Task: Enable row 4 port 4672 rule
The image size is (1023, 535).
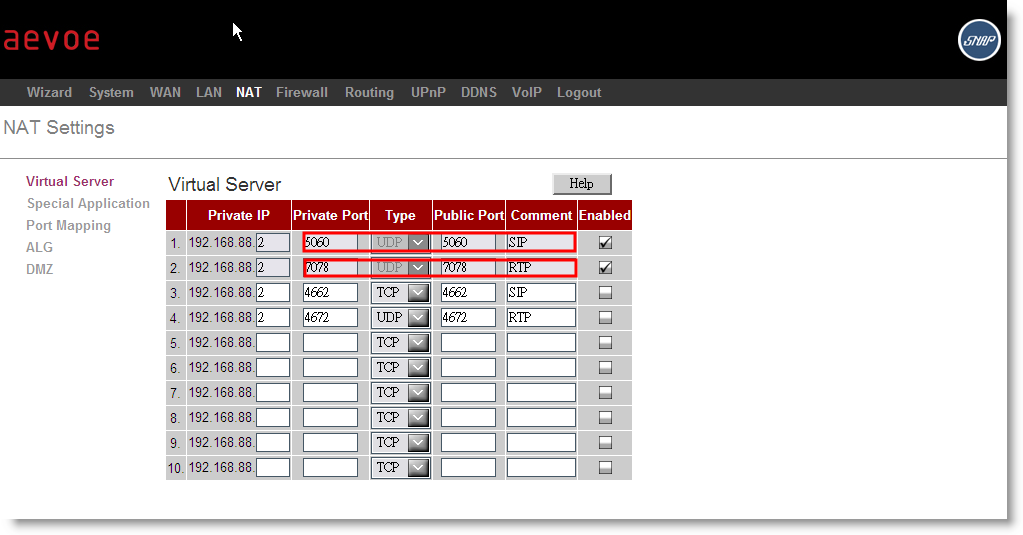Action: click(605, 318)
